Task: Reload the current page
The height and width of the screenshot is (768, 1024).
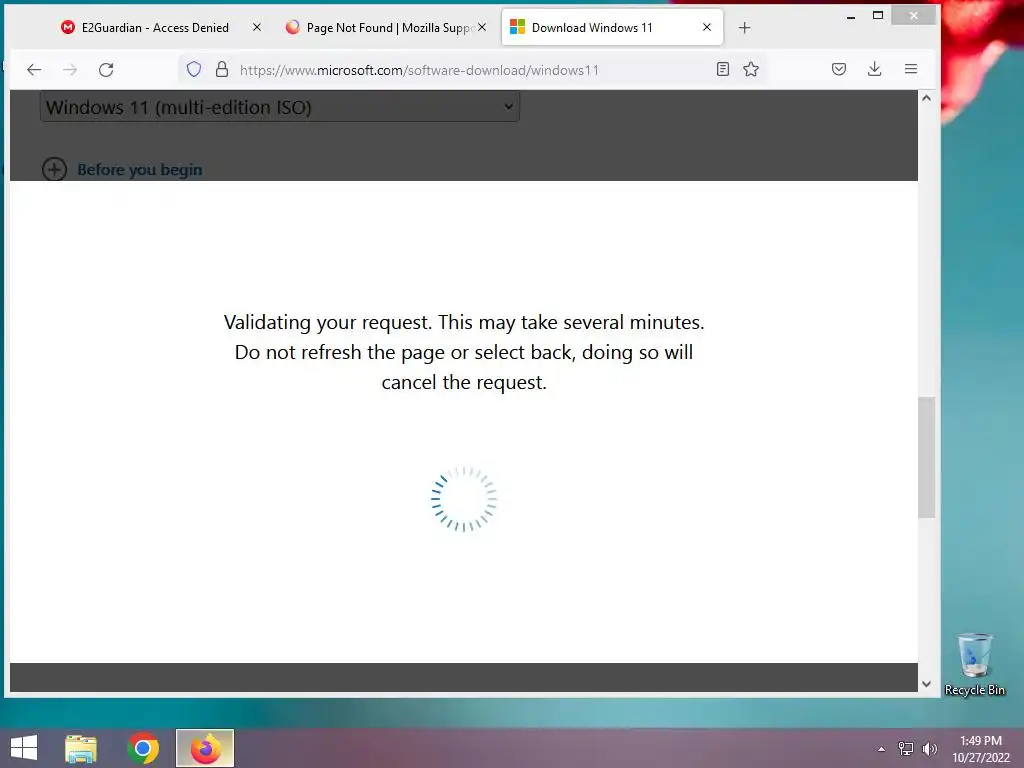Action: 106,70
